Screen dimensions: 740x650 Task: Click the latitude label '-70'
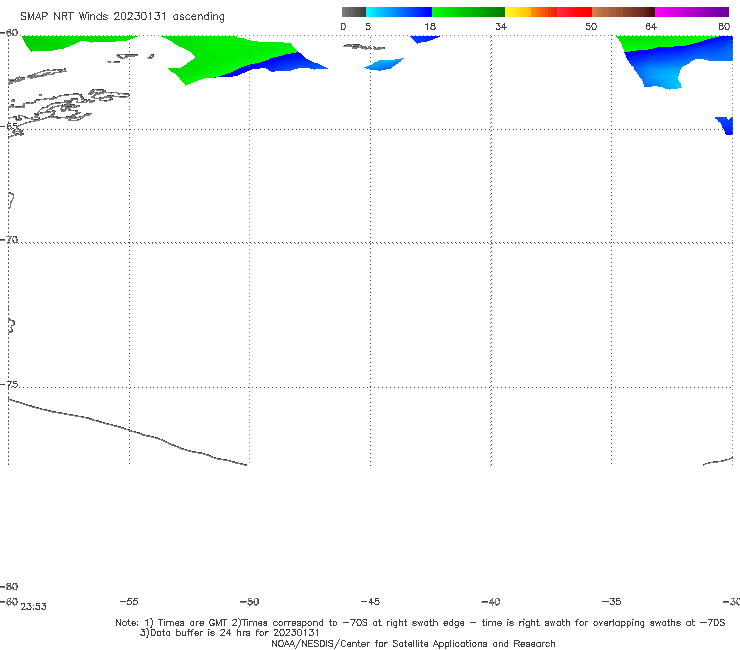9,240
